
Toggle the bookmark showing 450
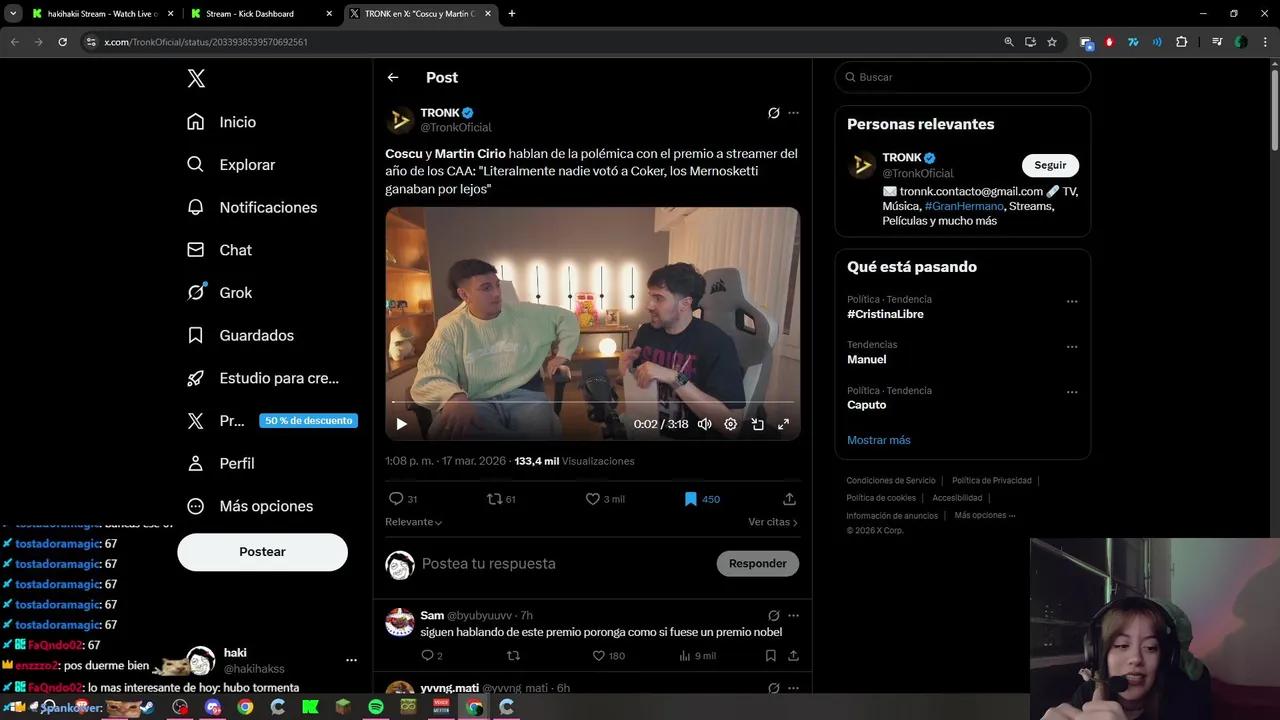(x=702, y=499)
